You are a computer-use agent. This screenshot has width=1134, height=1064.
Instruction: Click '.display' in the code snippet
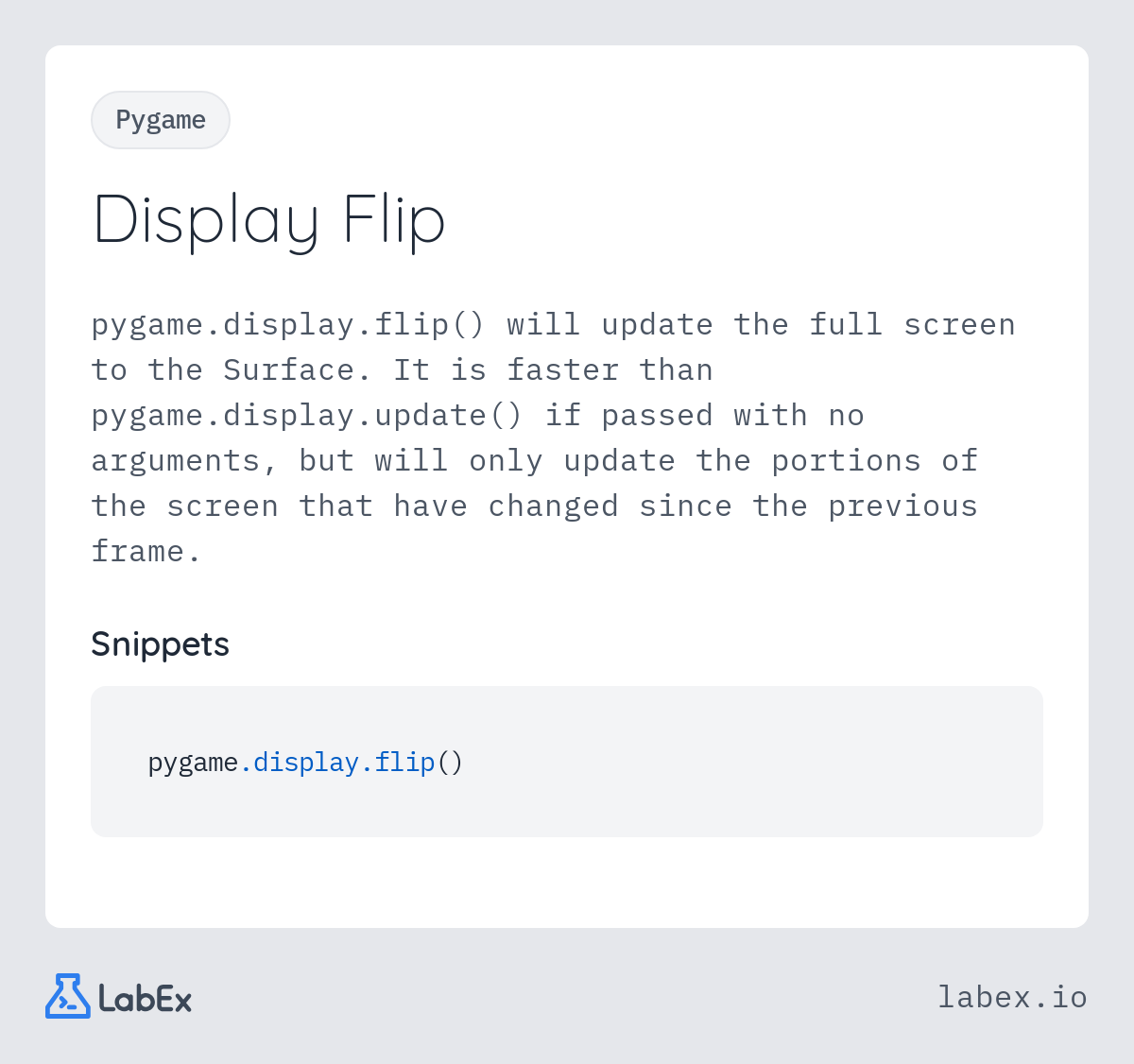point(299,762)
